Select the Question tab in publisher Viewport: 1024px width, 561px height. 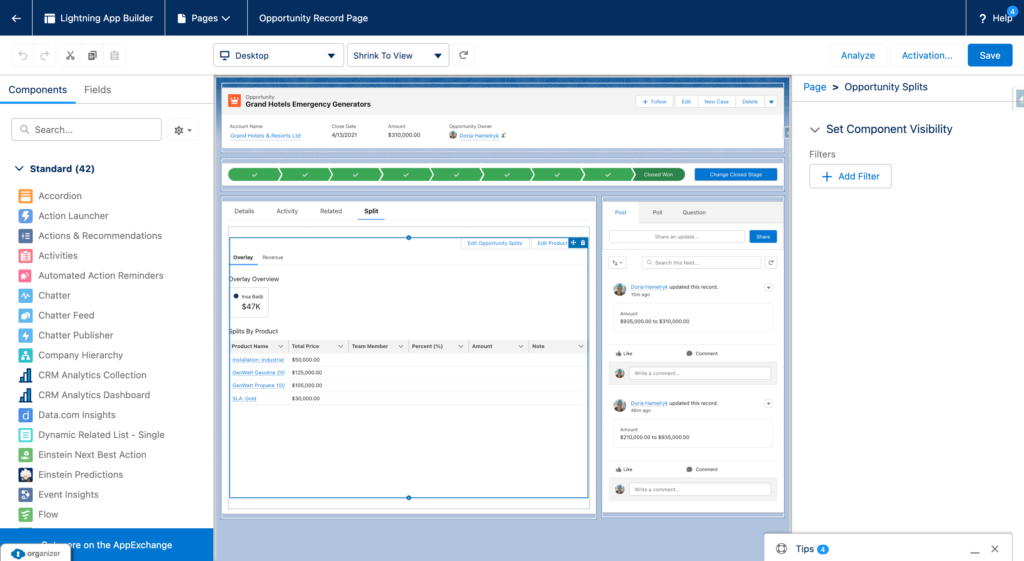click(694, 212)
